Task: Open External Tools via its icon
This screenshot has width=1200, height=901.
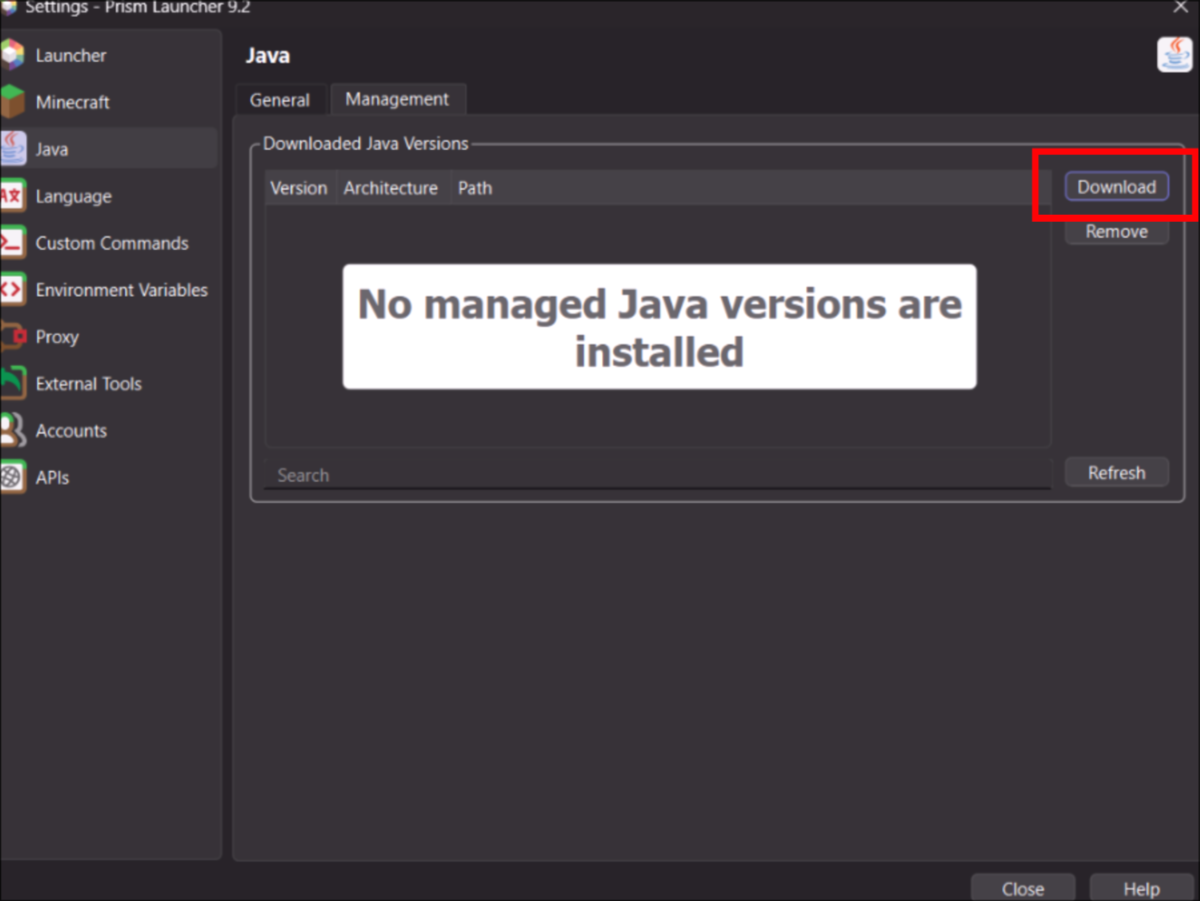Action: click(12, 384)
